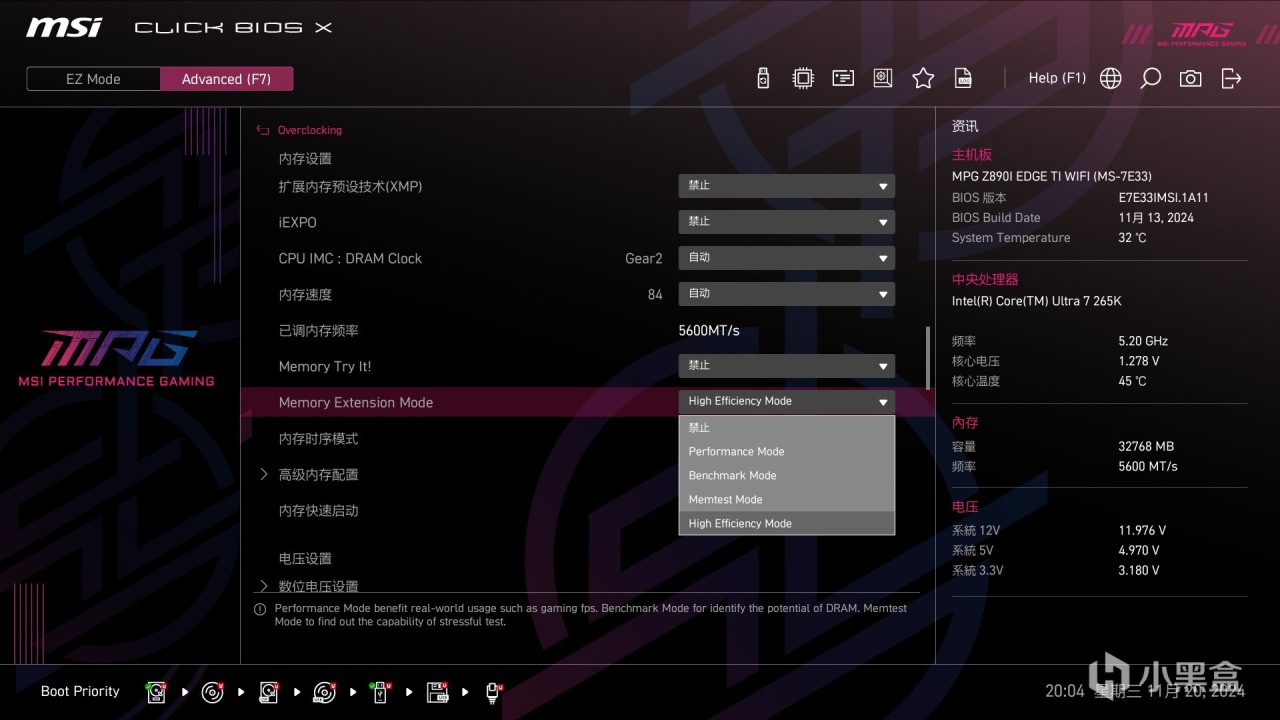Select the Memory Try It! label
This screenshot has height=720, width=1280.
(x=324, y=366)
